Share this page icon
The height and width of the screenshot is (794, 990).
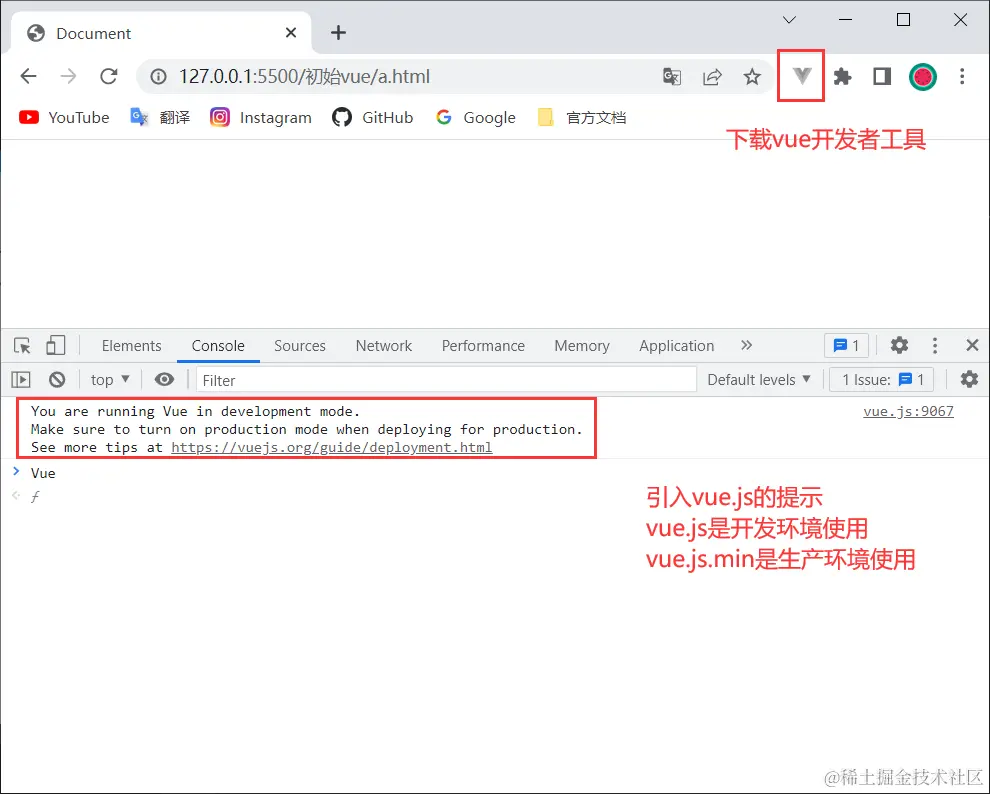coord(712,77)
